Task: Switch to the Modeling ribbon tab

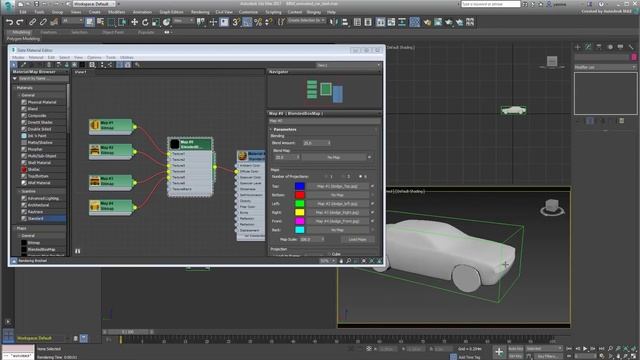Action: point(21,32)
